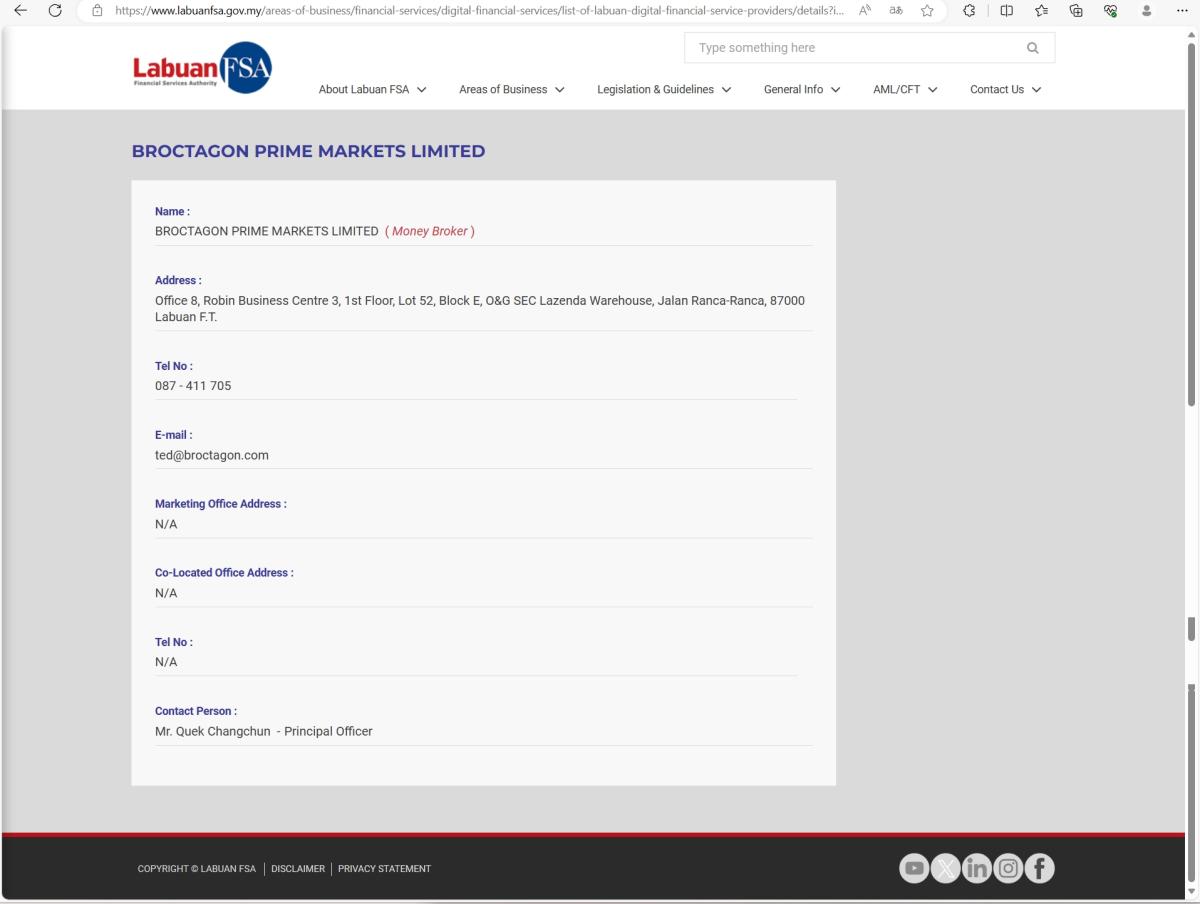Click the Facebook footer icon
The width and height of the screenshot is (1200, 904).
1039,869
